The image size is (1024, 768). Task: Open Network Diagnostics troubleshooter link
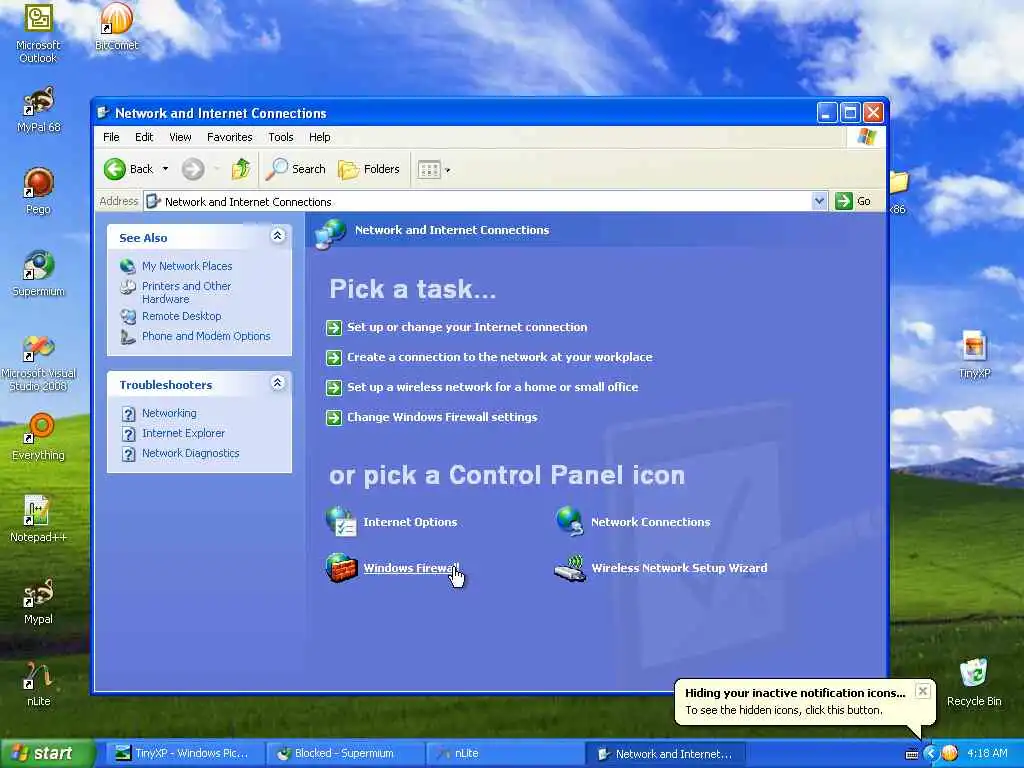[191, 453]
